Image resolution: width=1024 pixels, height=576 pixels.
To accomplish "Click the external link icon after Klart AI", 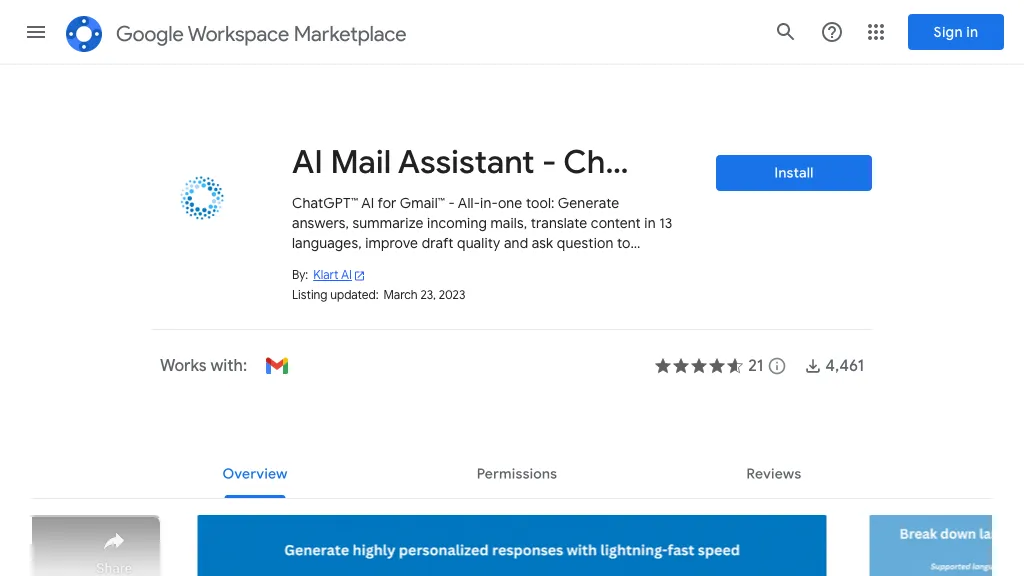I will (x=360, y=276).
